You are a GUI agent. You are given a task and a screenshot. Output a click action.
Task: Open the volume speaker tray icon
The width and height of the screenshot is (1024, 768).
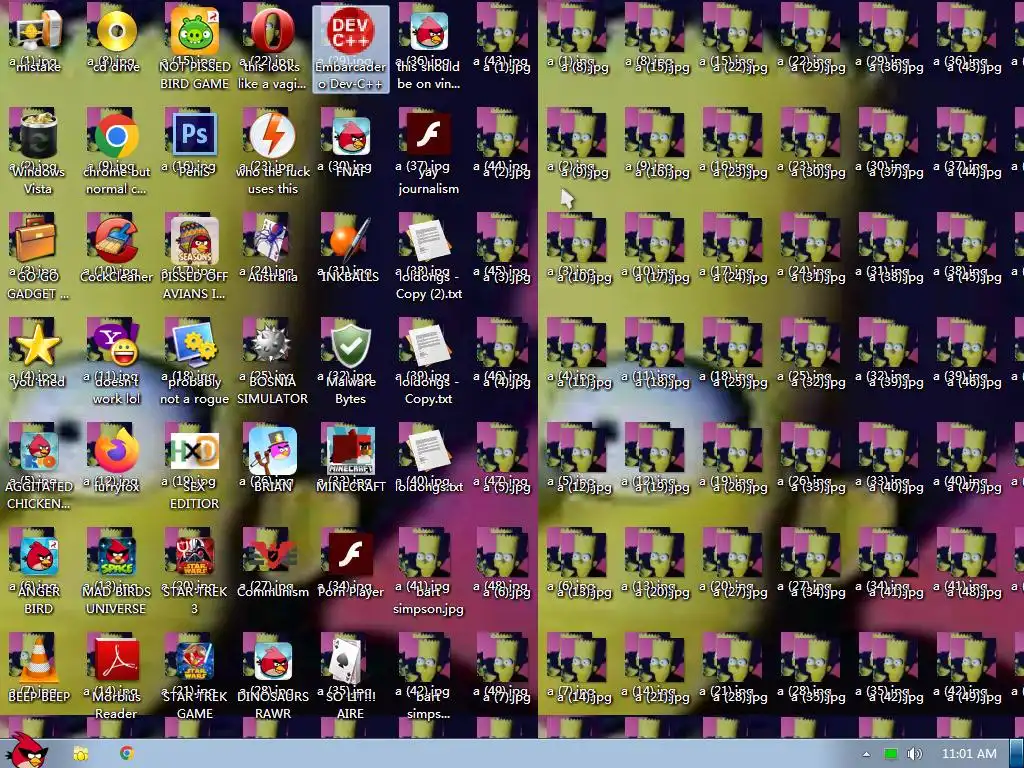[x=914, y=754]
